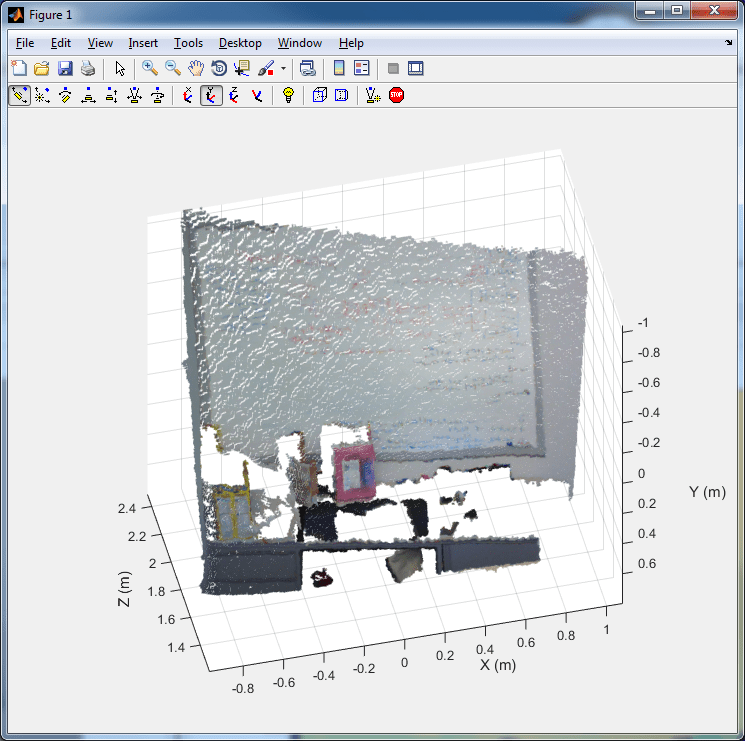
Task: Click the Y-axis tick label '-1'
Action: tap(642, 323)
